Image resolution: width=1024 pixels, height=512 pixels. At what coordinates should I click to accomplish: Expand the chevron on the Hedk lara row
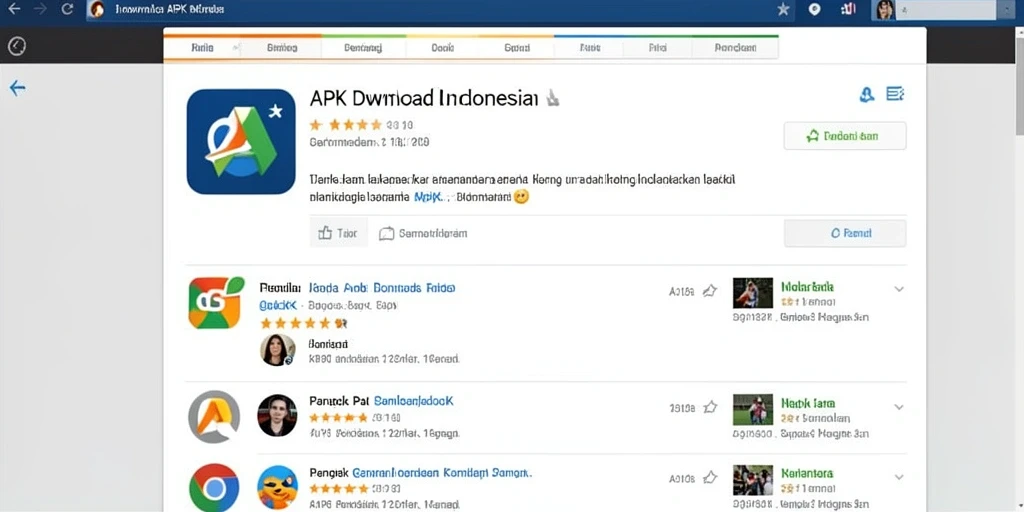point(899,407)
